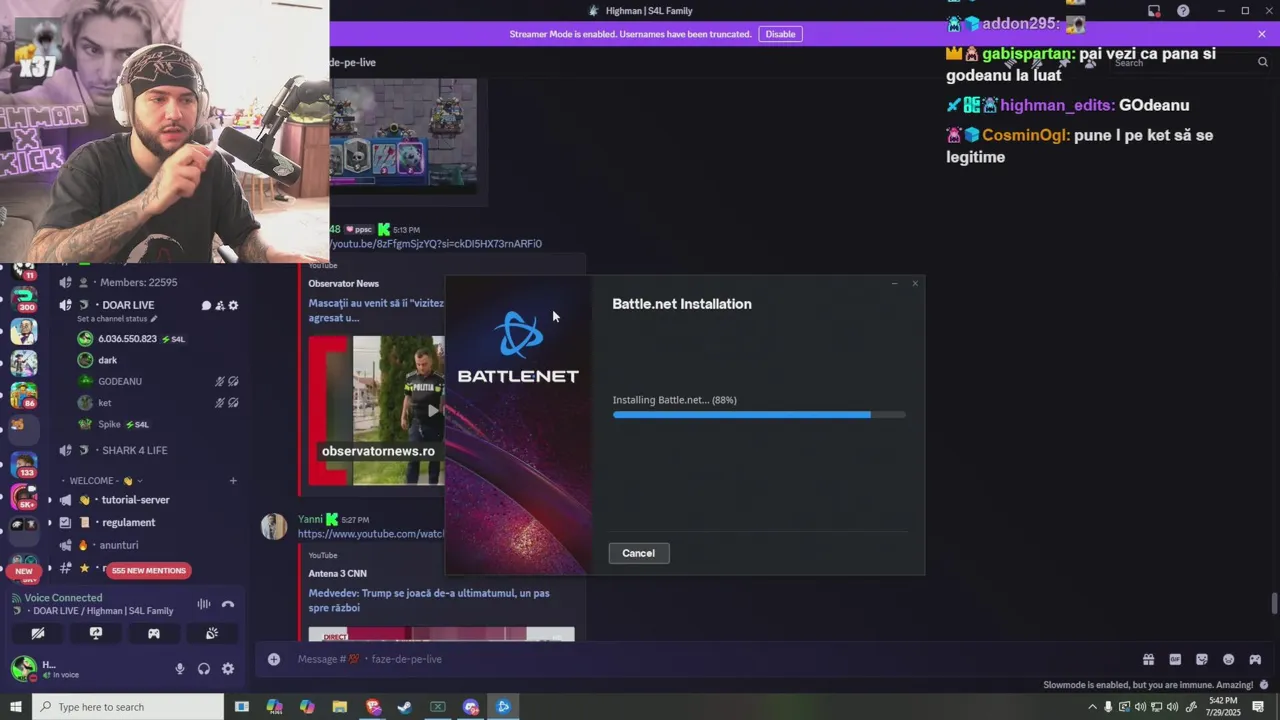
Task: Turn on camera in voice panel
Action: click(x=38, y=633)
